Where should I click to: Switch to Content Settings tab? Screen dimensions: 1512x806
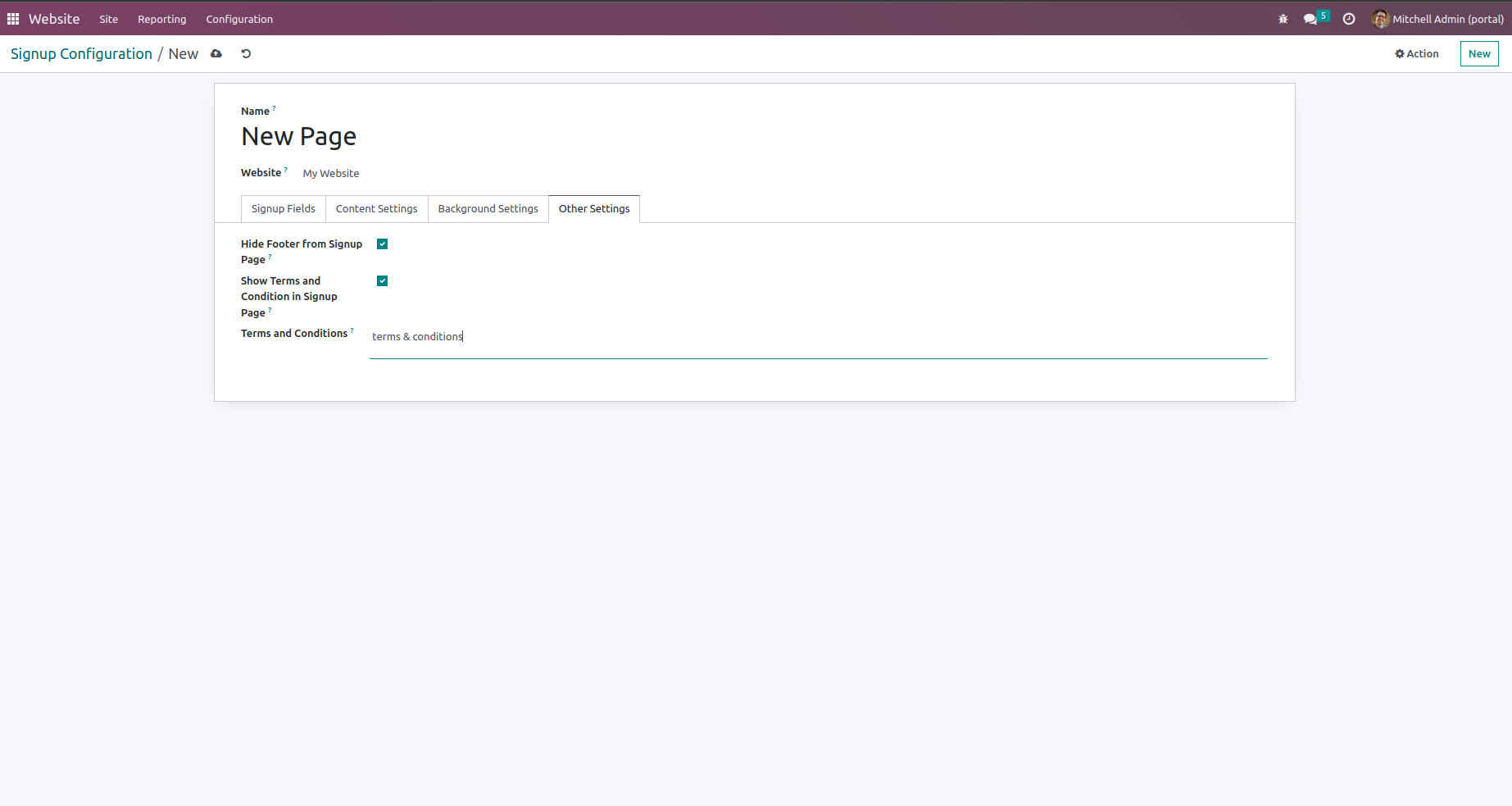click(377, 209)
